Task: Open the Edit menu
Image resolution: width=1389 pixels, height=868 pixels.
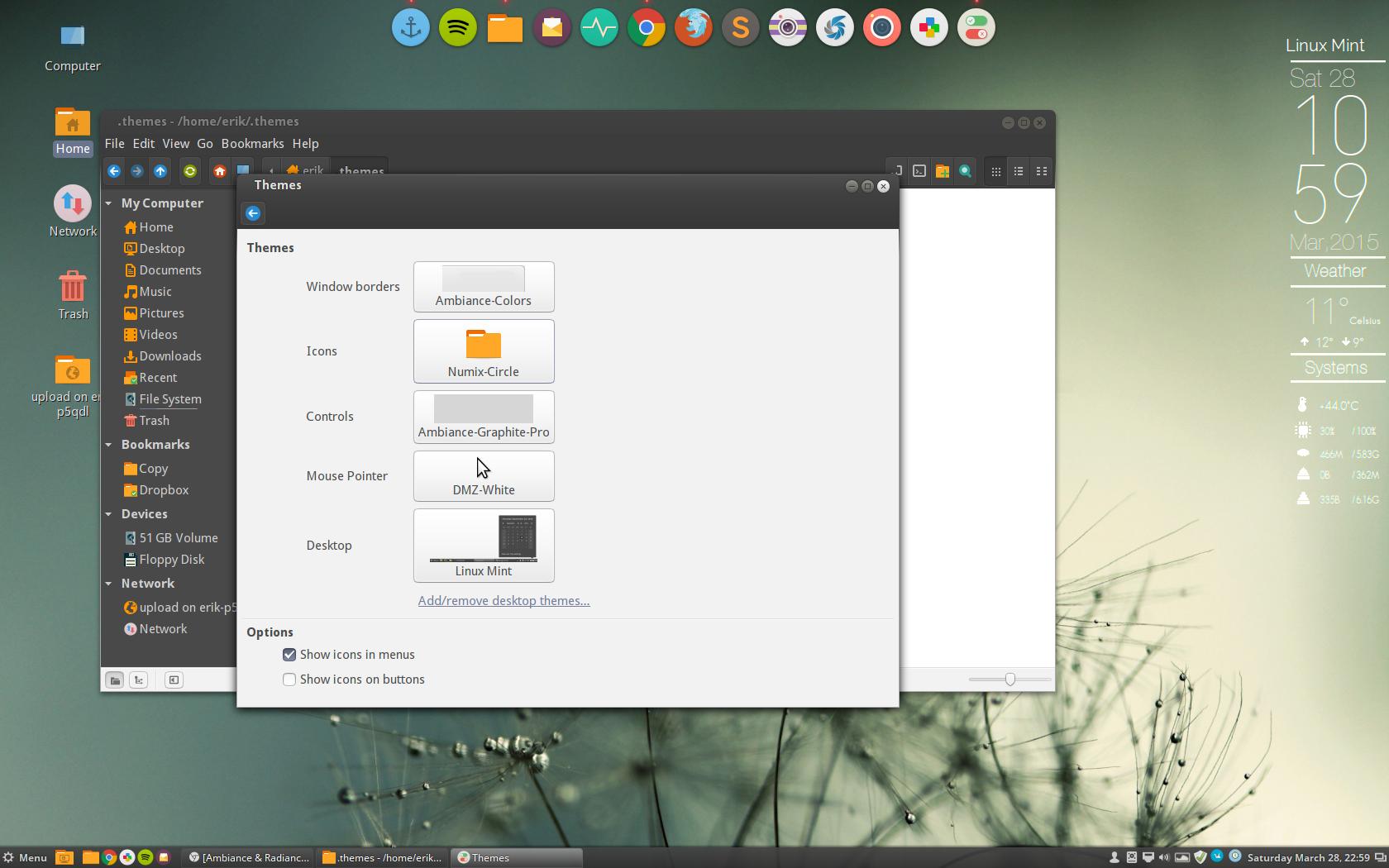Action: click(144, 144)
